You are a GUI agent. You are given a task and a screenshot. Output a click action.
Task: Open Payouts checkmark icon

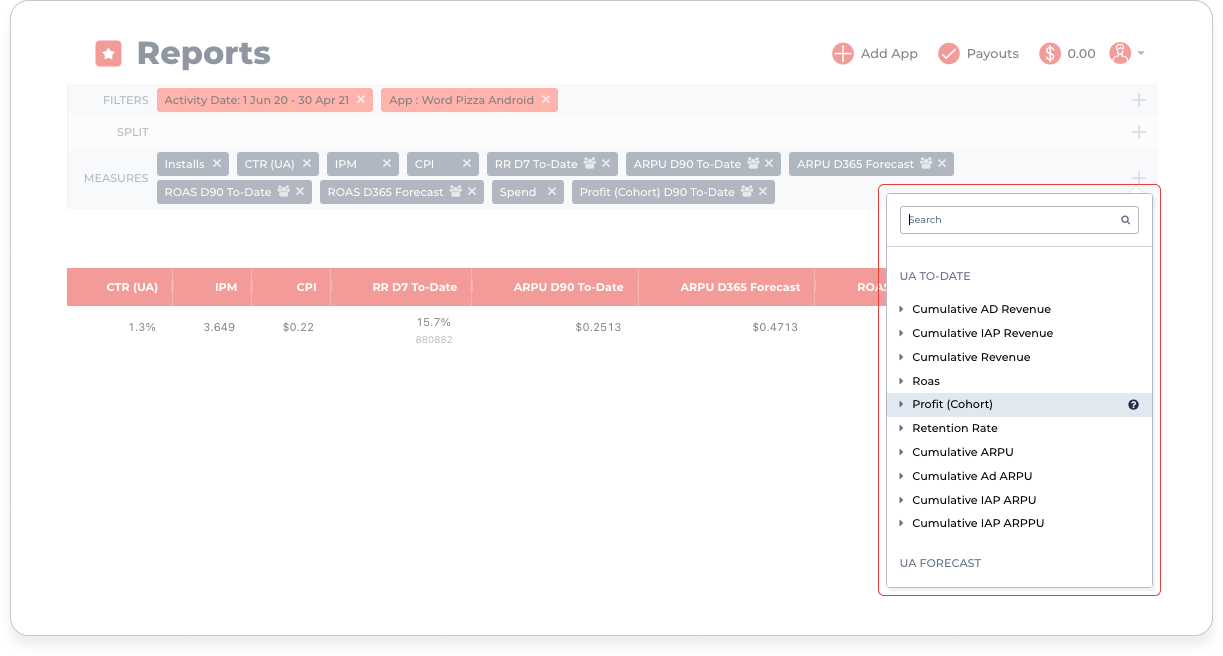click(949, 54)
